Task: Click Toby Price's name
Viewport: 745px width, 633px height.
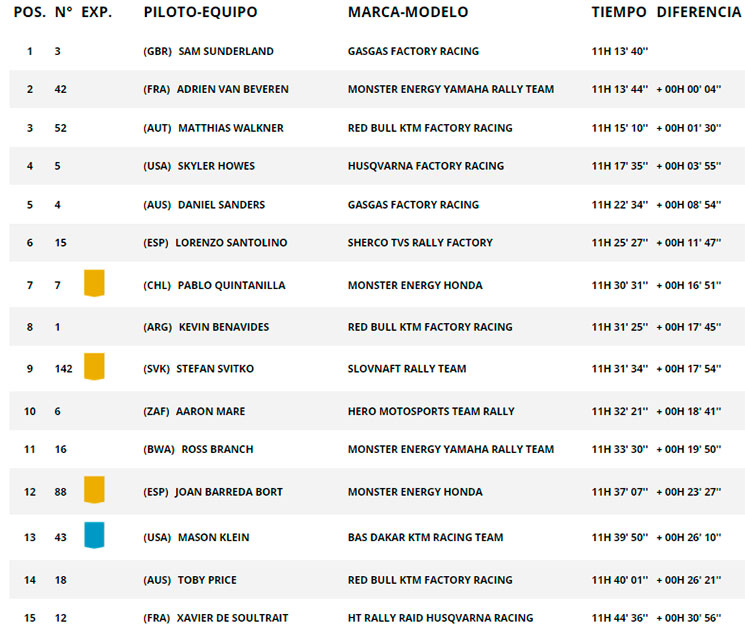Action: click(x=207, y=580)
